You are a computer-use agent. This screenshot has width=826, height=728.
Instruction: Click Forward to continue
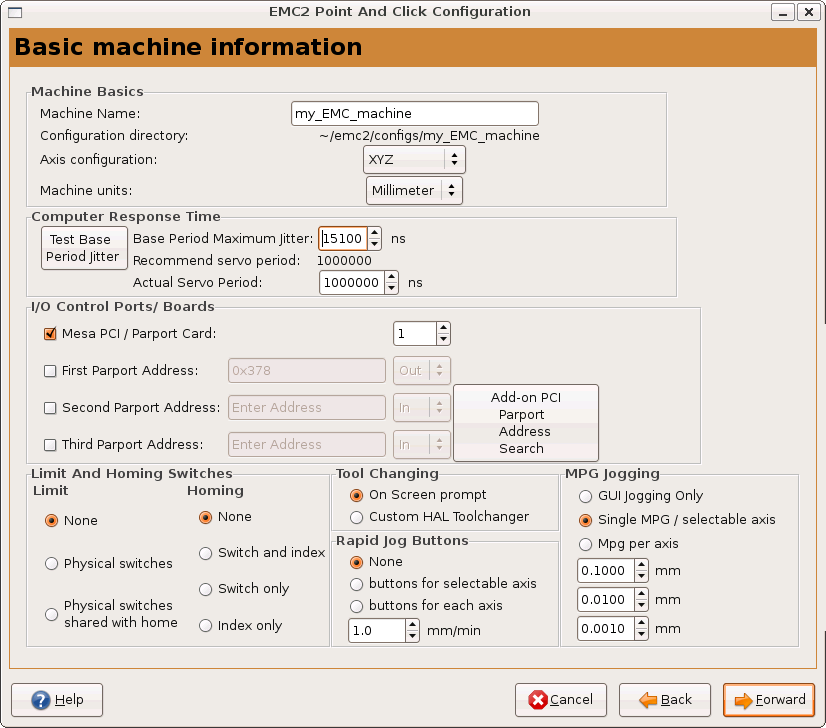[x=769, y=699]
